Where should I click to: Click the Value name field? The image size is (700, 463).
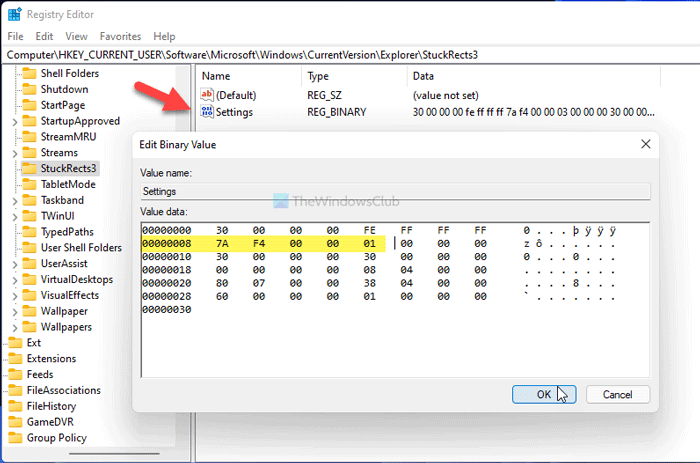coord(395,192)
